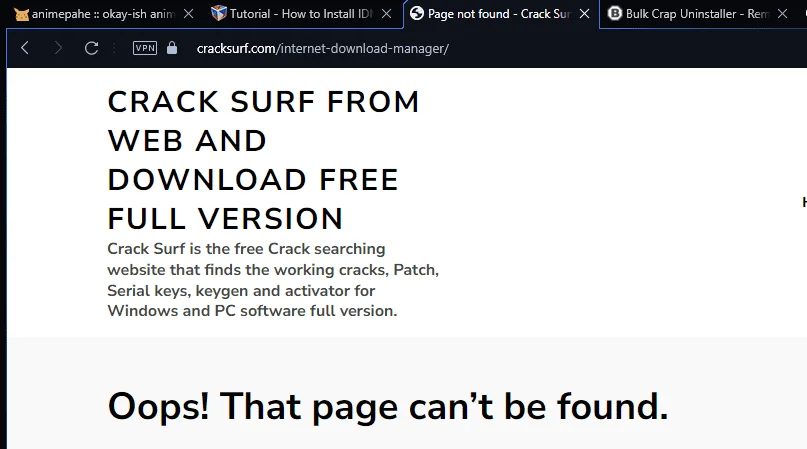The image size is (807, 449).
Task: Toggle the VPN badge in address bar
Action: pyautogui.click(x=145, y=48)
